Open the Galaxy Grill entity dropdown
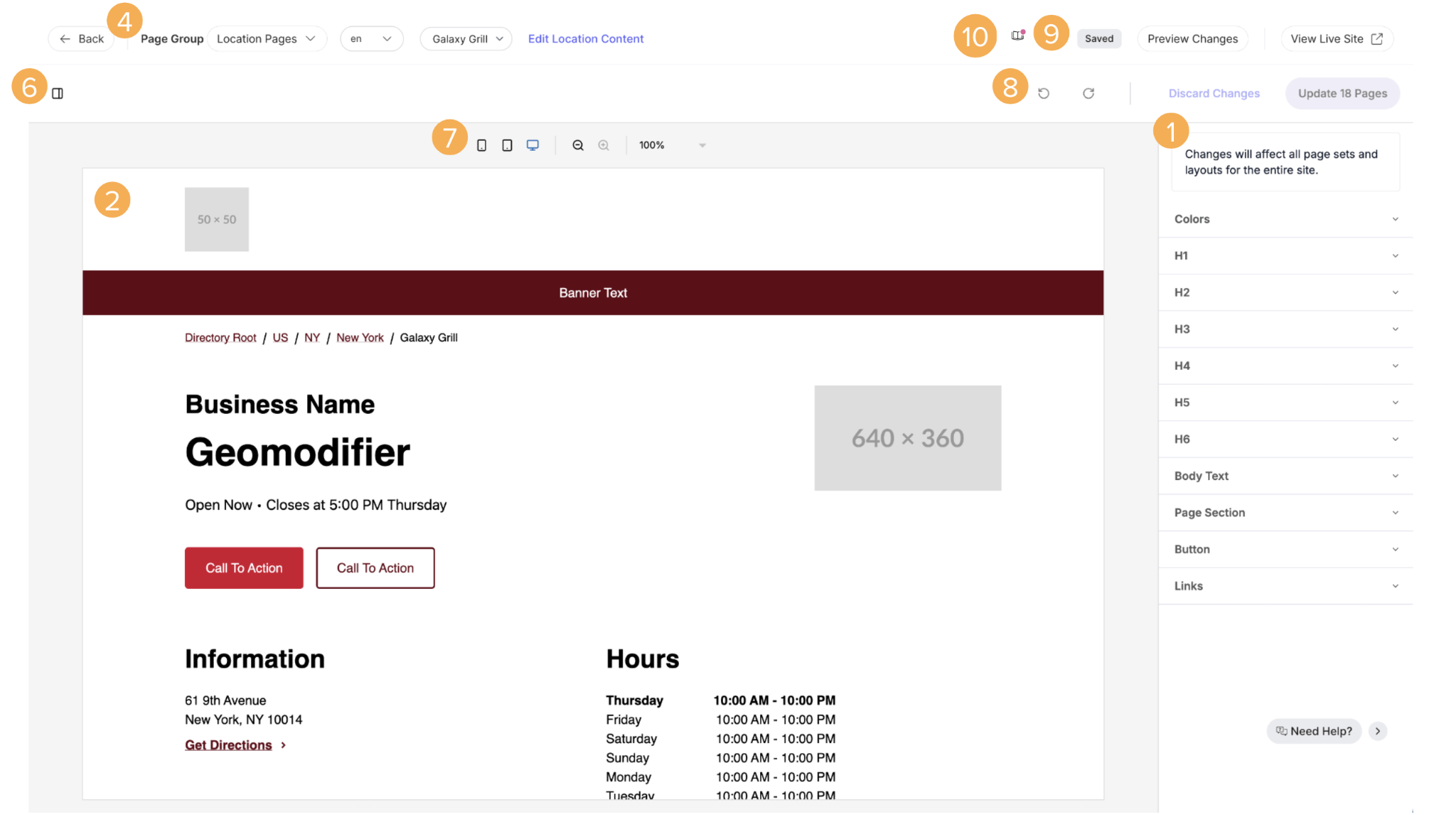 466,38
